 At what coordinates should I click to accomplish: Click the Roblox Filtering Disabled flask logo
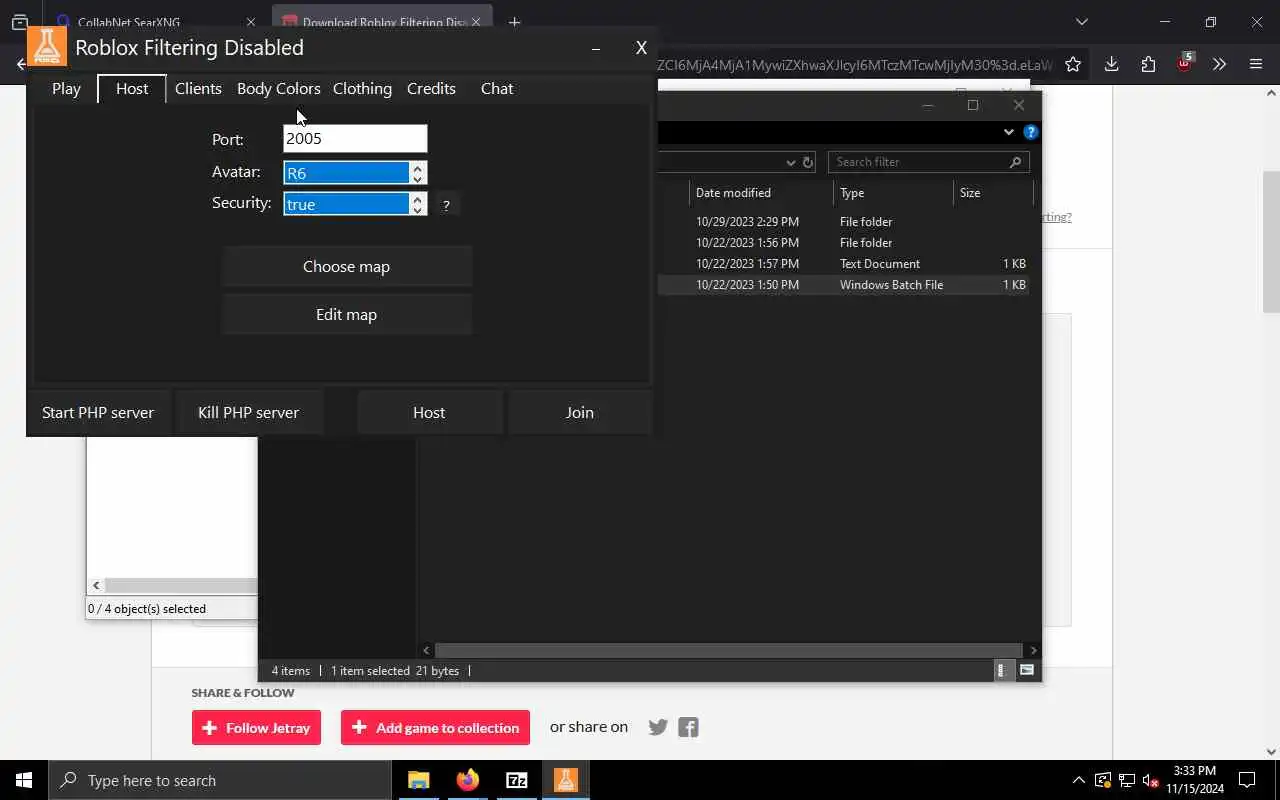(46, 47)
